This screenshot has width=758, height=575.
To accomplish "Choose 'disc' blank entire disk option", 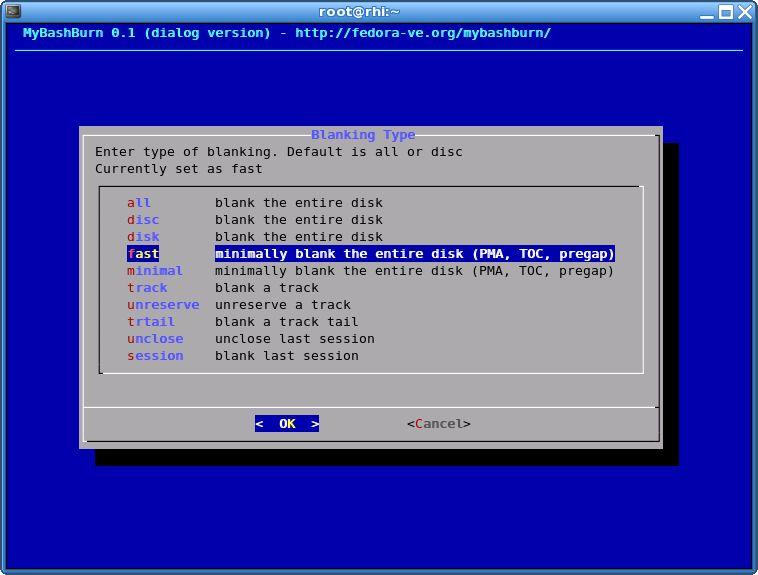I will point(143,220).
